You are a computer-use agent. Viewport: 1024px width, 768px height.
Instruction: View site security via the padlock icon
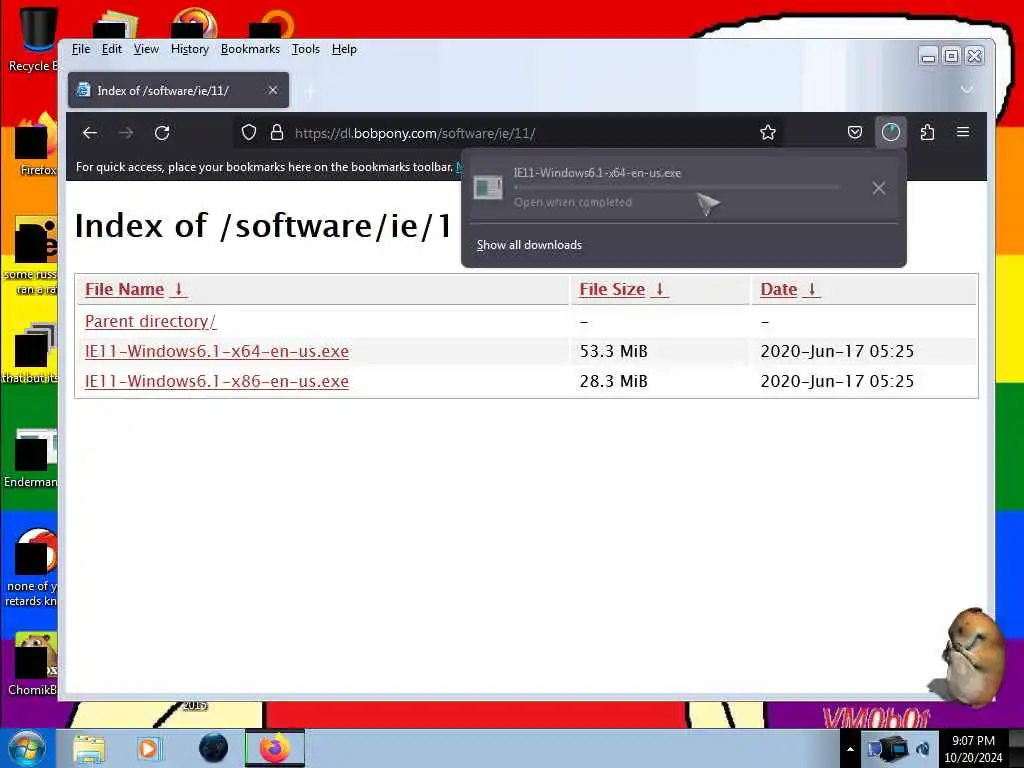[x=277, y=133]
